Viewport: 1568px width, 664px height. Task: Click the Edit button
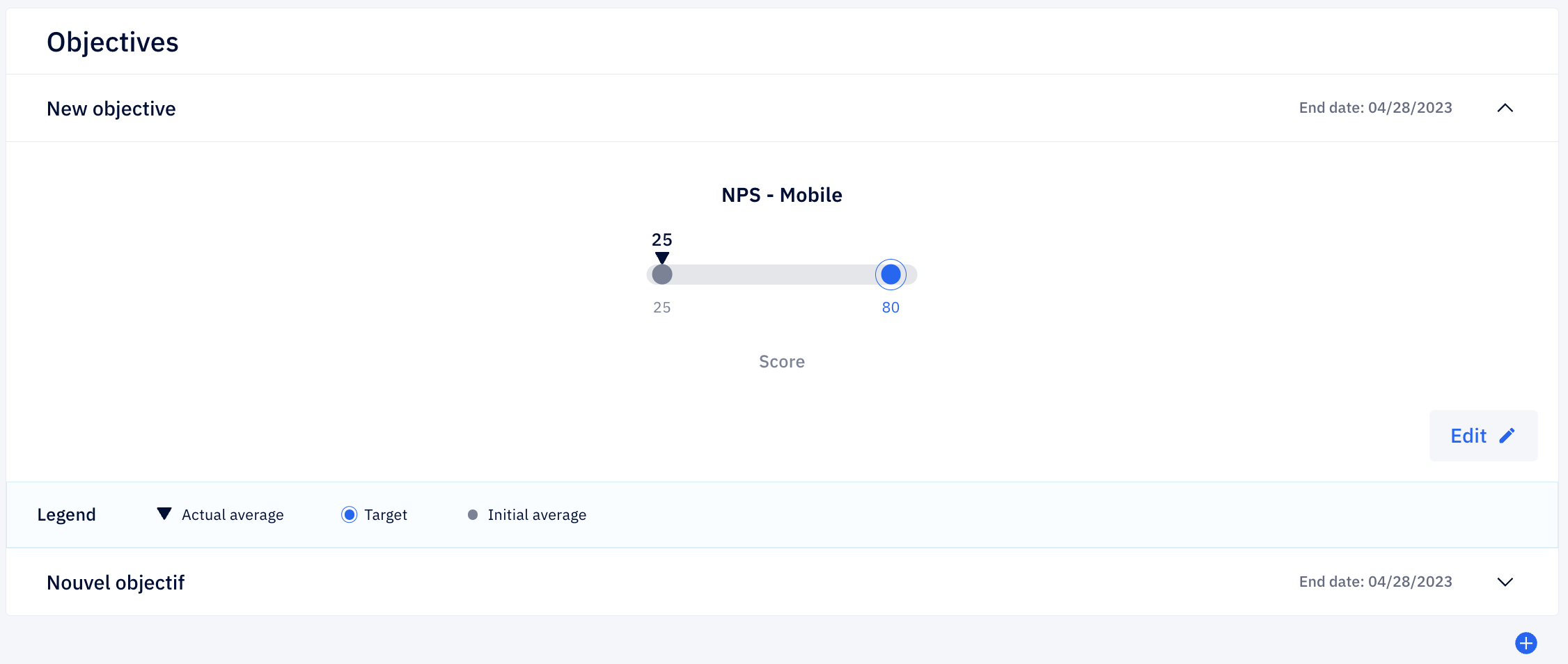1483,436
